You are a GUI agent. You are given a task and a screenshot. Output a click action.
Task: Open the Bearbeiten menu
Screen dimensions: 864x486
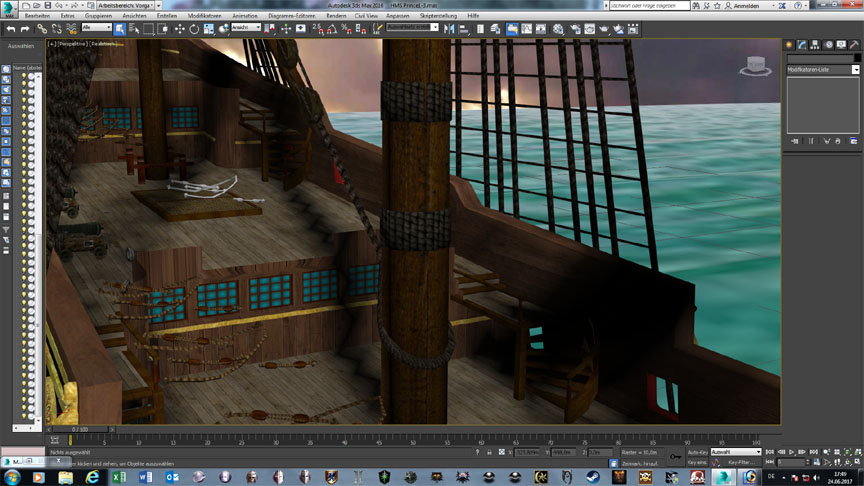coord(37,16)
